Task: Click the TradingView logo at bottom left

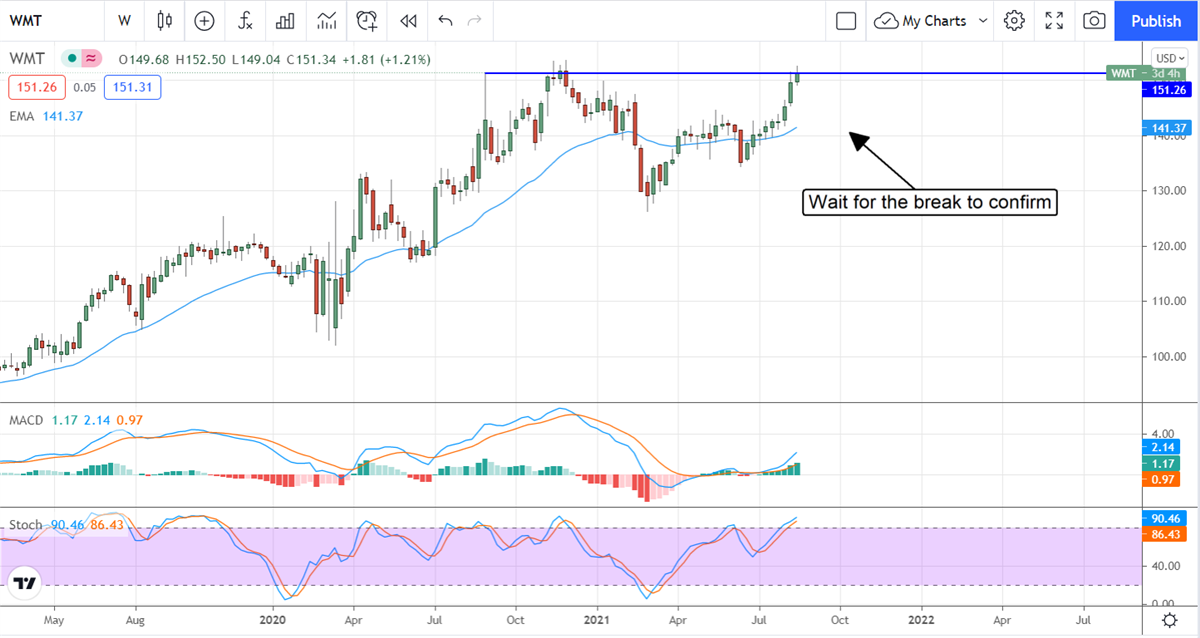Action: tap(26, 583)
